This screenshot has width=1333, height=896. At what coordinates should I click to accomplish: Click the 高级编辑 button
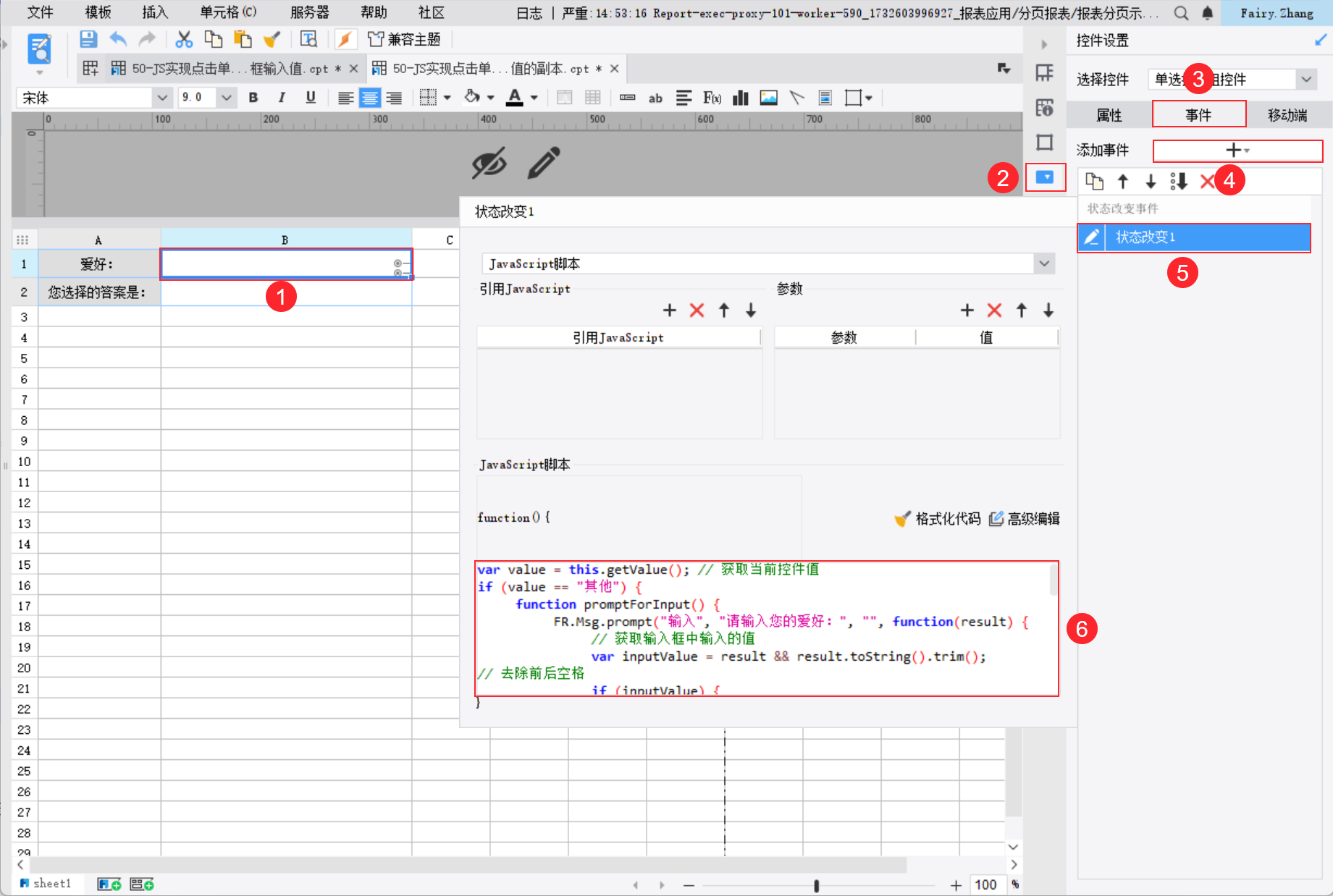click(1025, 519)
